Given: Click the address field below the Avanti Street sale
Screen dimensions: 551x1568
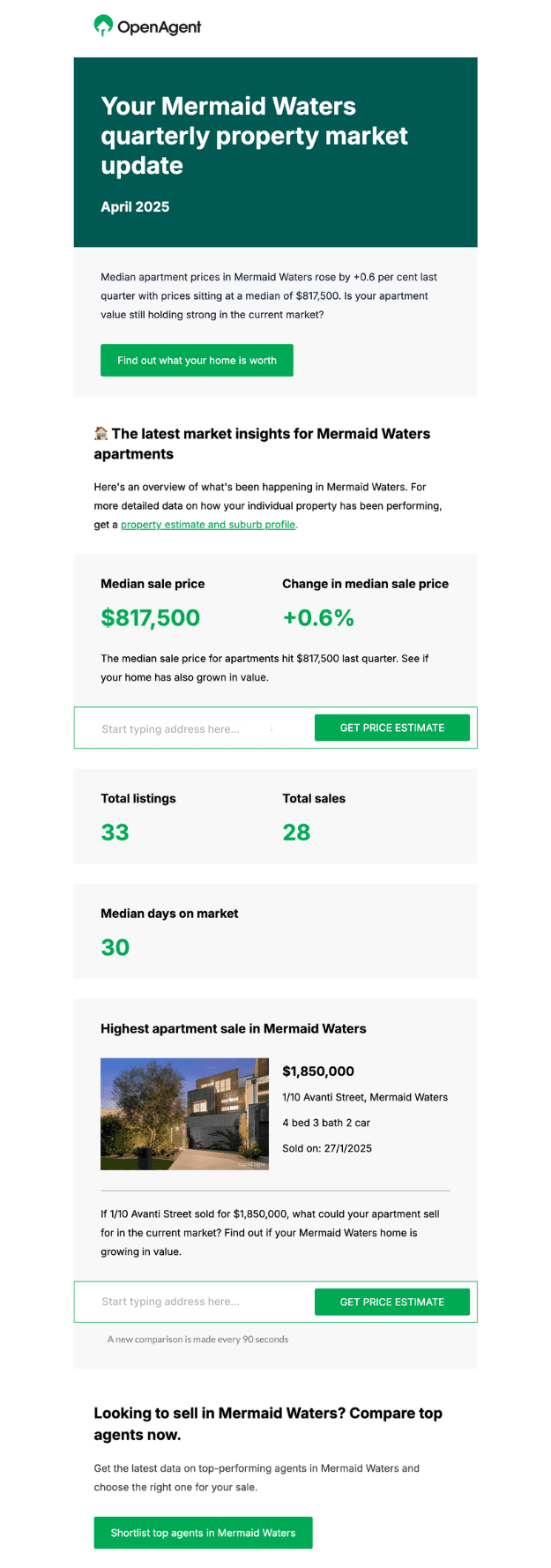Looking at the screenshot, I should point(194,1302).
